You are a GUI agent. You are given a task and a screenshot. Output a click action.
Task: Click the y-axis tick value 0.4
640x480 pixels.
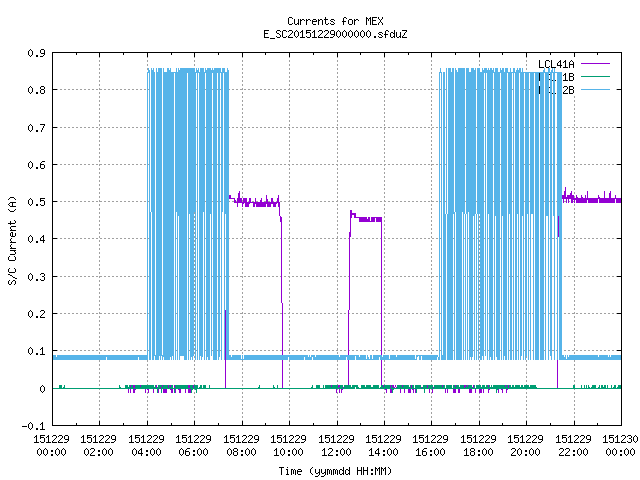(x=36, y=239)
